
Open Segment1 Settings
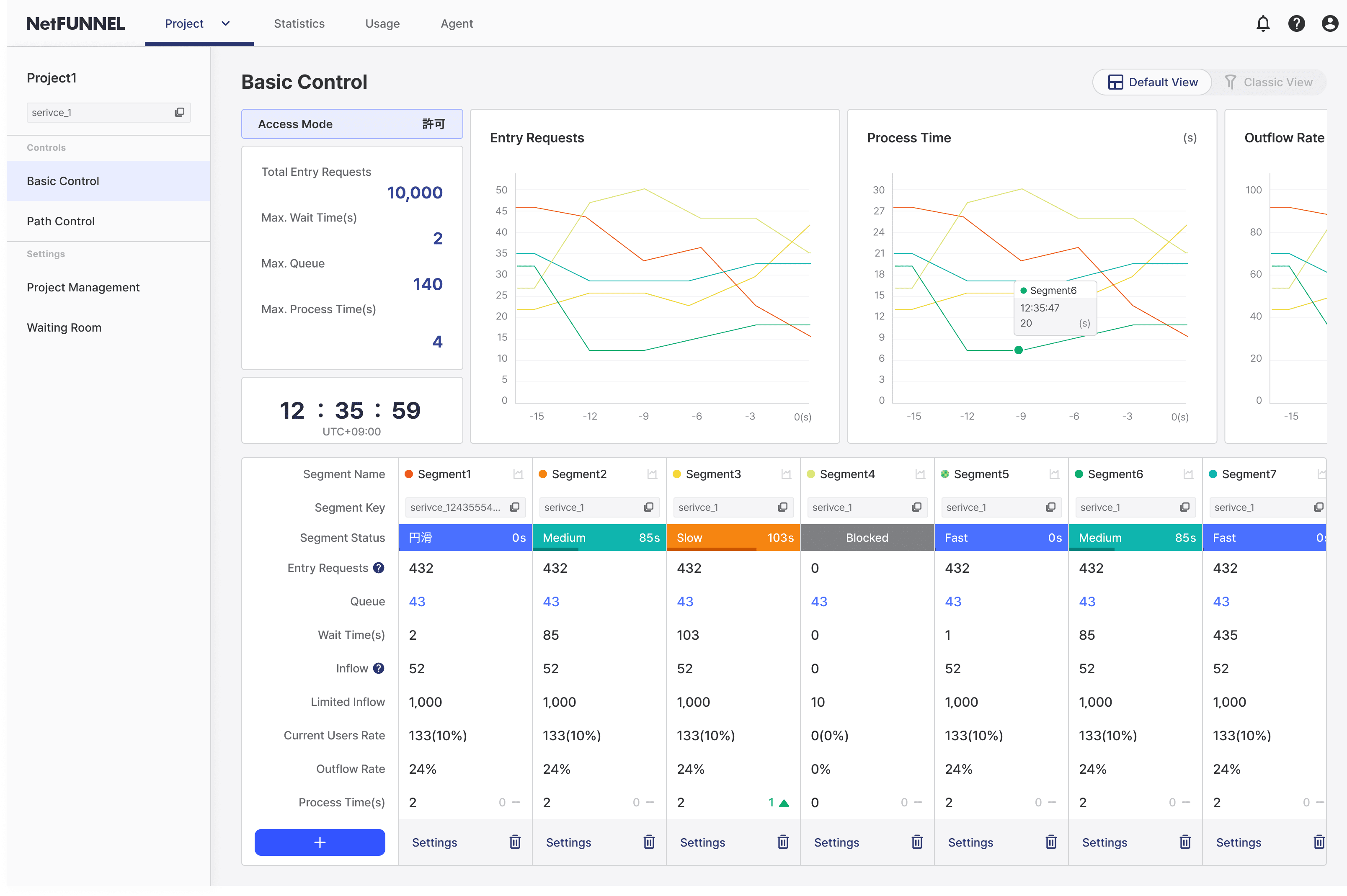pyautogui.click(x=434, y=842)
